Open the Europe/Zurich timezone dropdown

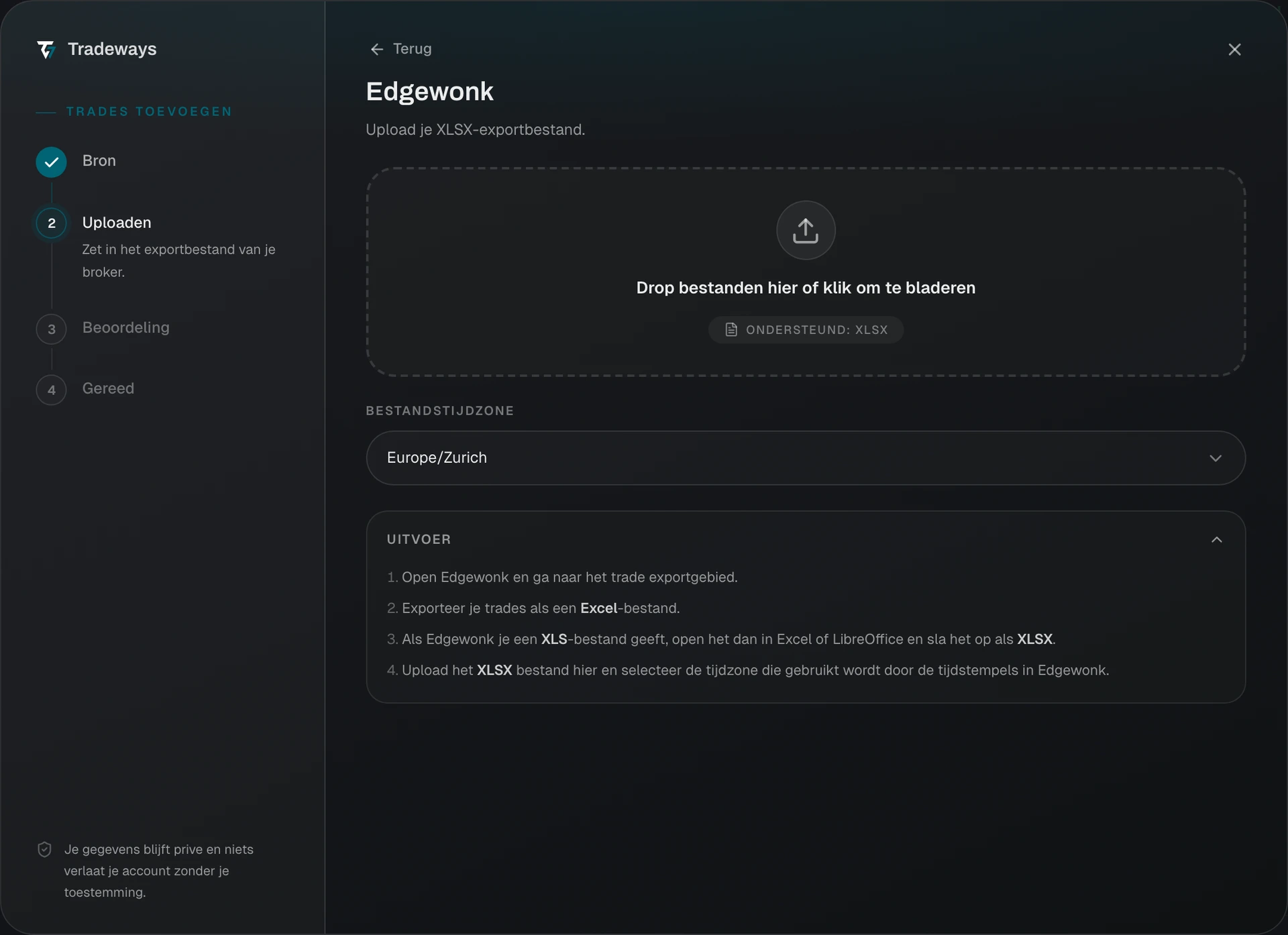coord(806,458)
